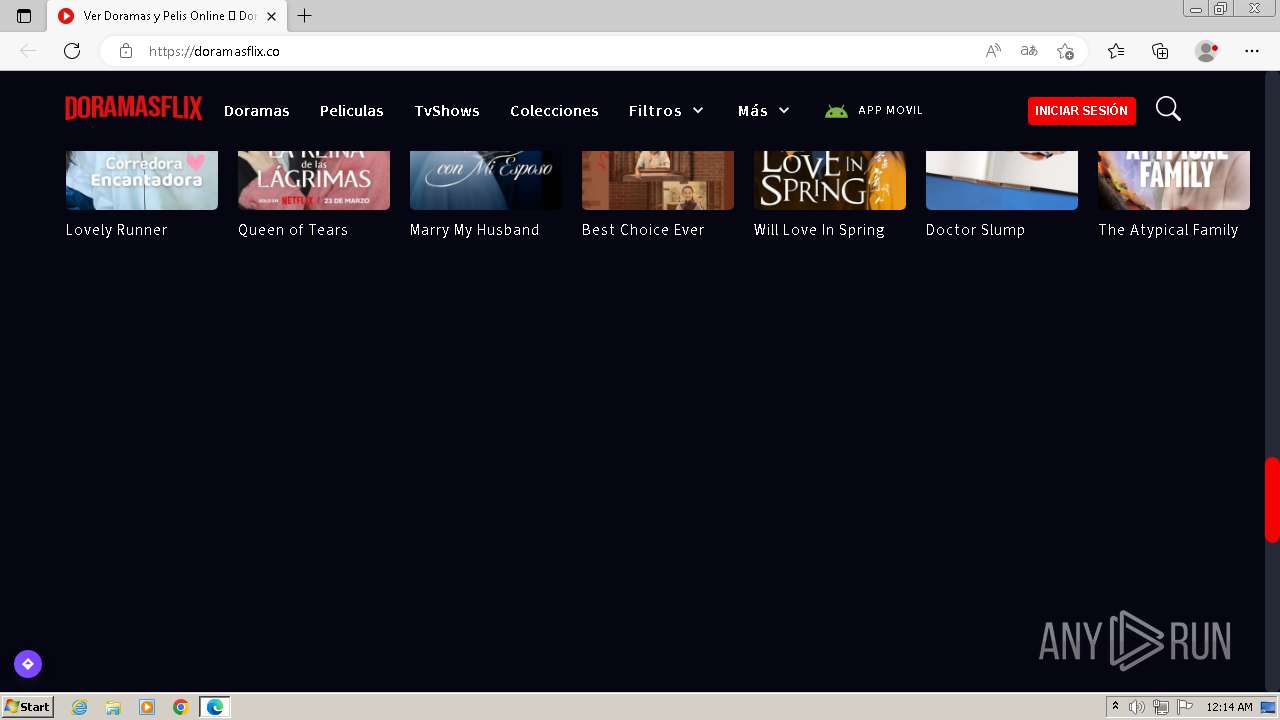Open the Lovely Runner title link

pyautogui.click(x=117, y=230)
